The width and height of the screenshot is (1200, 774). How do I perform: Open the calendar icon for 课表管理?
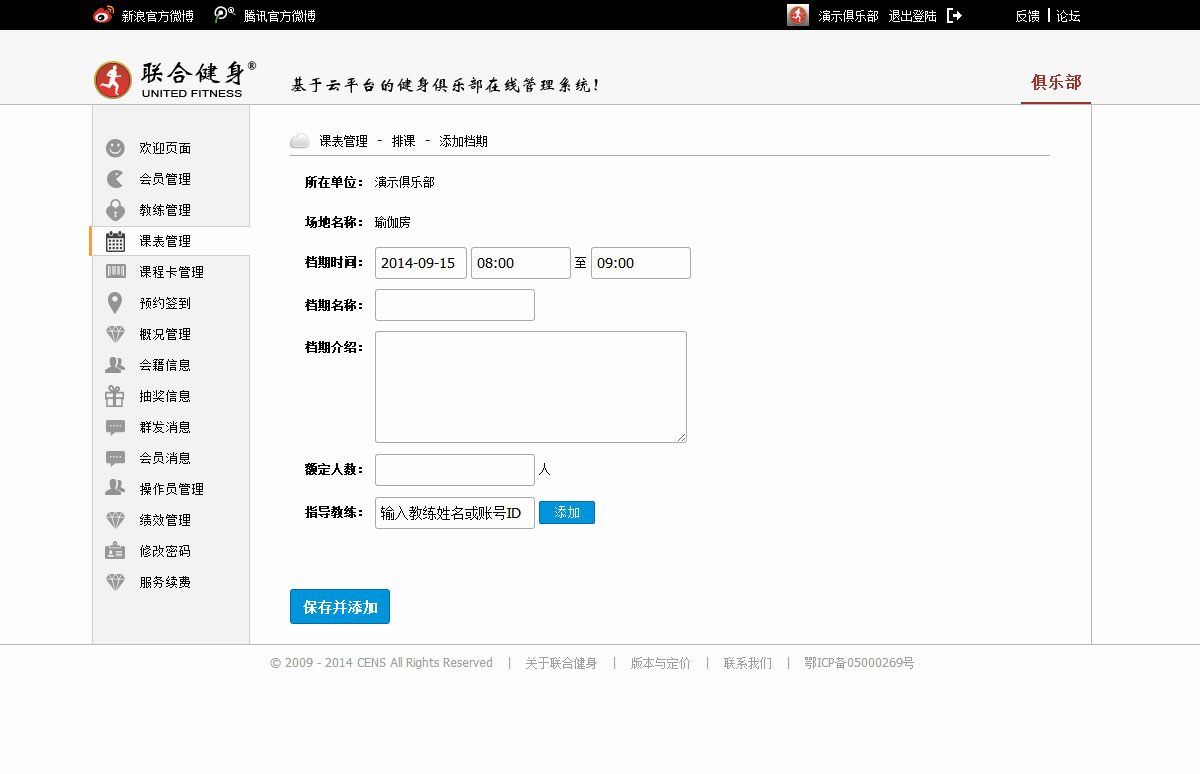point(116,241)
